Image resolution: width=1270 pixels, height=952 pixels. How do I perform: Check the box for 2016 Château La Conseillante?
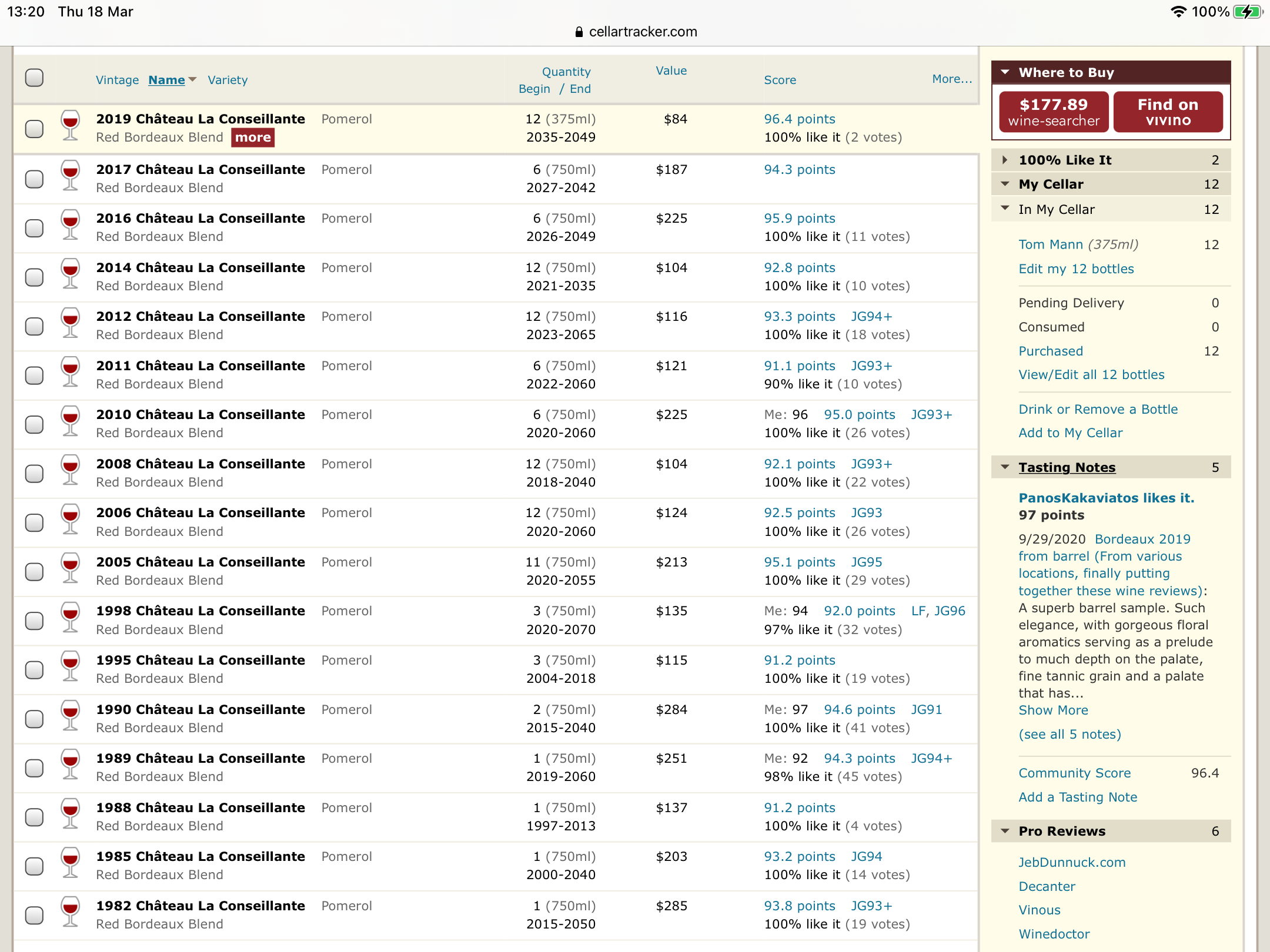(x=34, y=227)
